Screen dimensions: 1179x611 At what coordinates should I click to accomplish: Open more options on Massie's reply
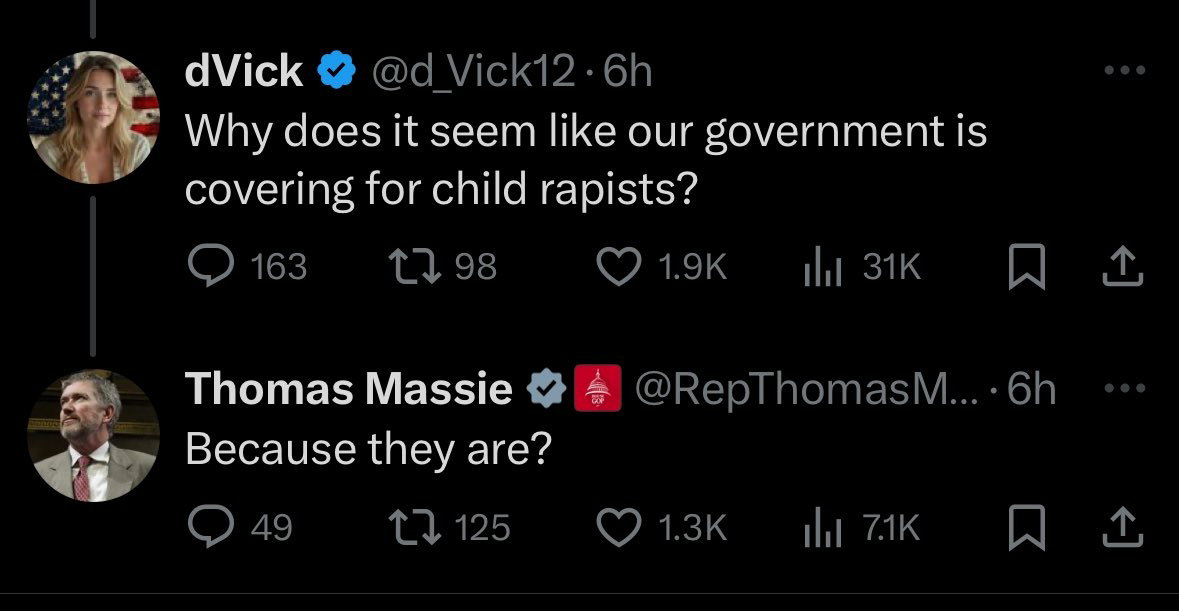click(1125, 389)
